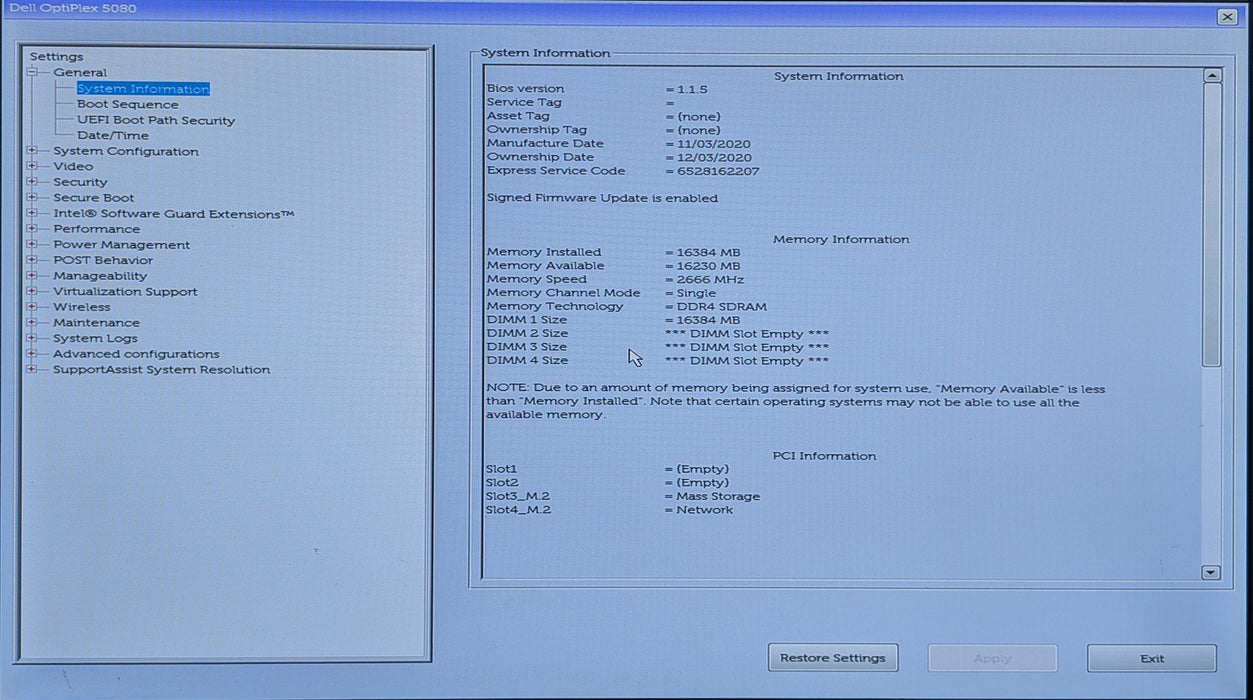Expand the Video settings node
This screenshot has height=700, width=1253.
tap(32, 166)
